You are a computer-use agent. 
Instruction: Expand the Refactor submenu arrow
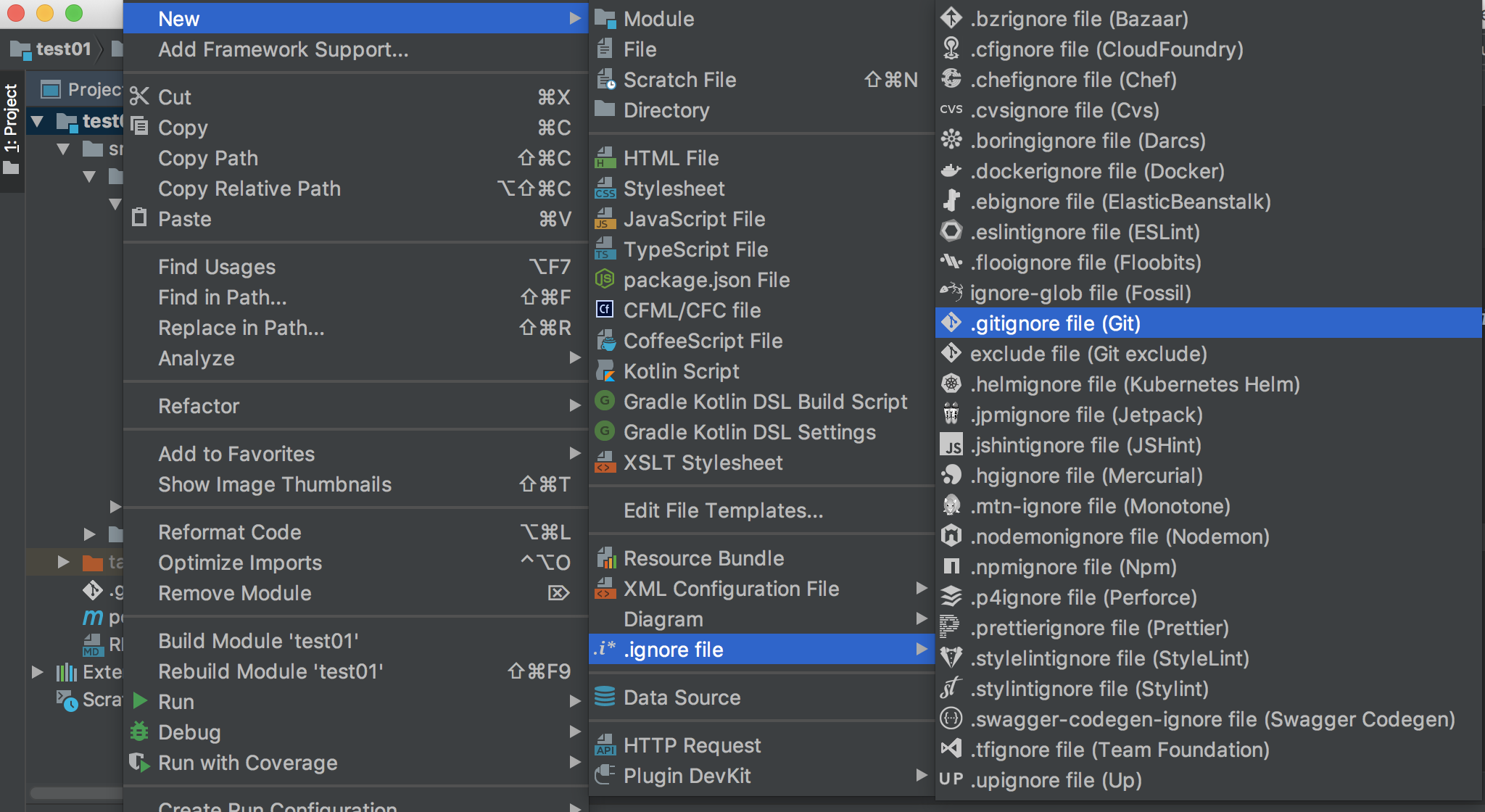(575, 406)
